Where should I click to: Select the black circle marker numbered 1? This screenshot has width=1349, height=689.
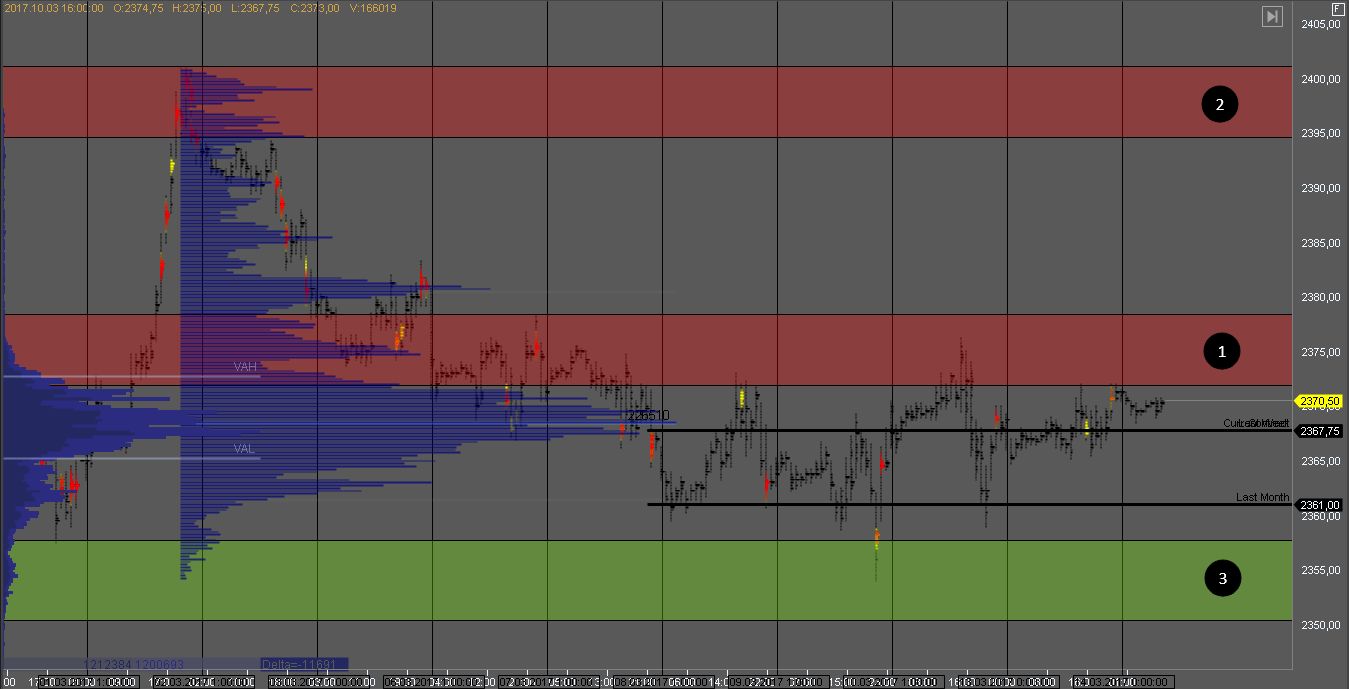click(1220, 351)
